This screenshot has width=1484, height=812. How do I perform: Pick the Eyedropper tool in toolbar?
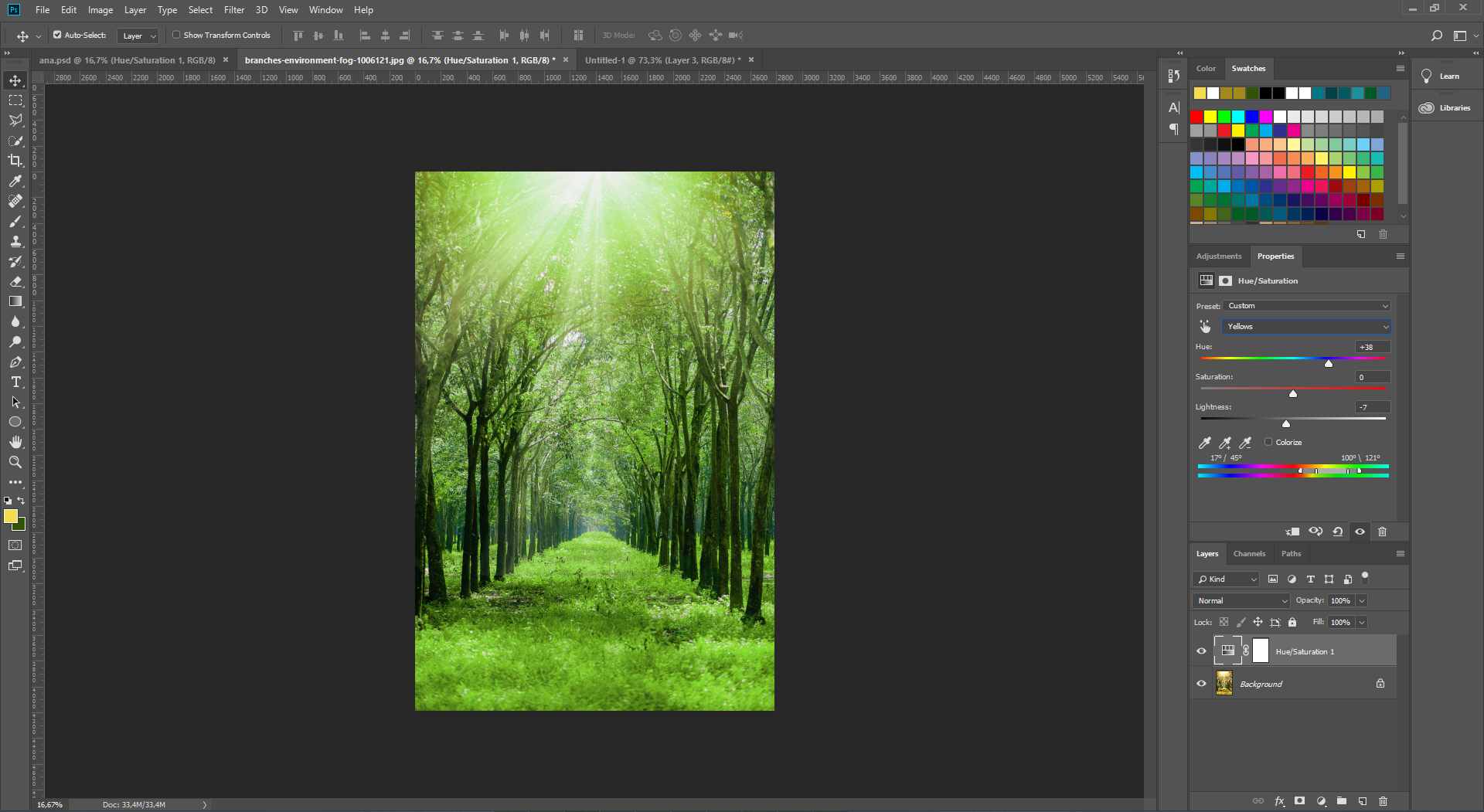coord(15,181)
